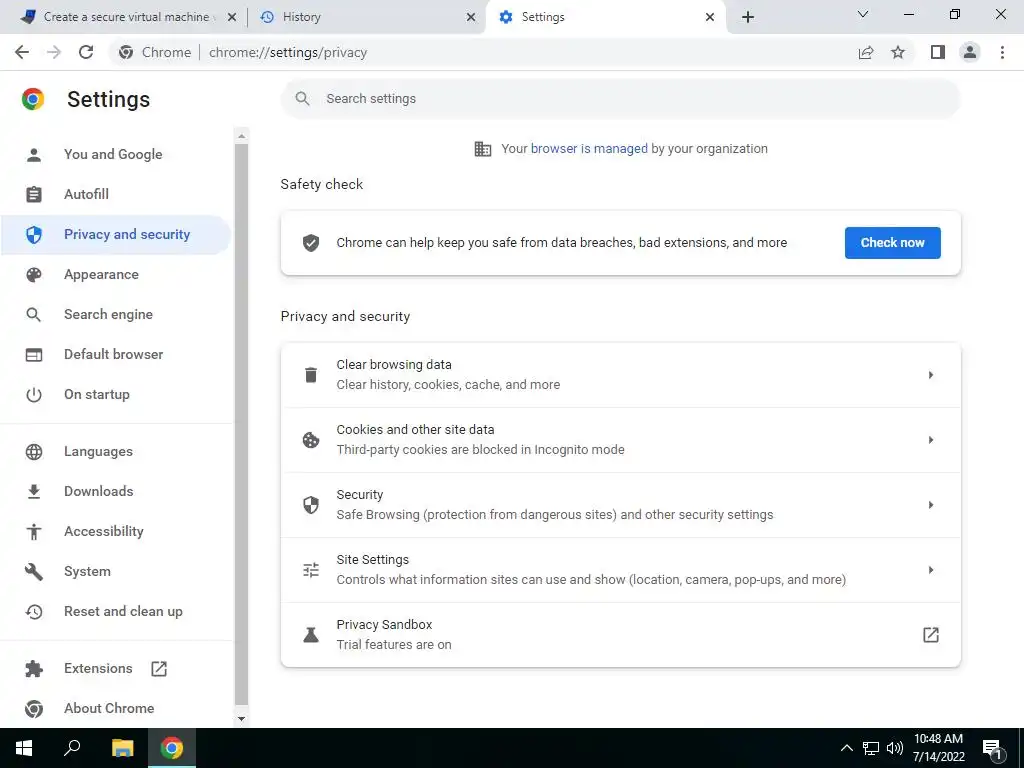The image size is (1024, 768).
Task: Open the volume control in system tray
Action: click(895, 748)
